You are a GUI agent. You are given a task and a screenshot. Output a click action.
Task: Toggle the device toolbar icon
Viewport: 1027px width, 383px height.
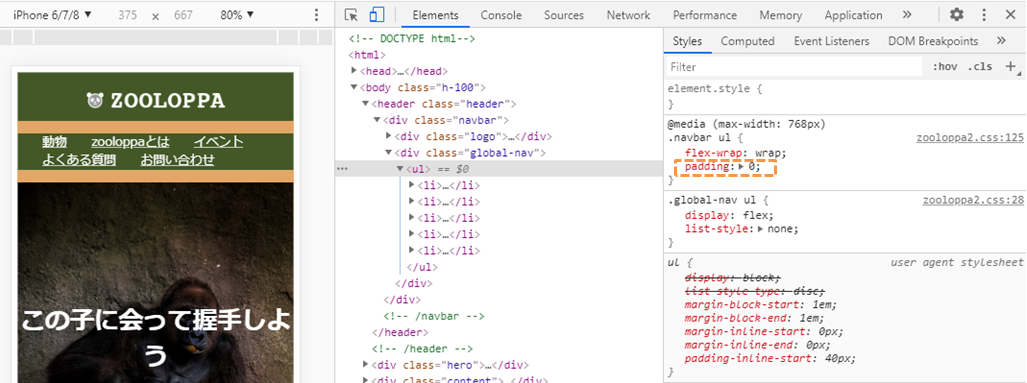[x=376, y=14]
